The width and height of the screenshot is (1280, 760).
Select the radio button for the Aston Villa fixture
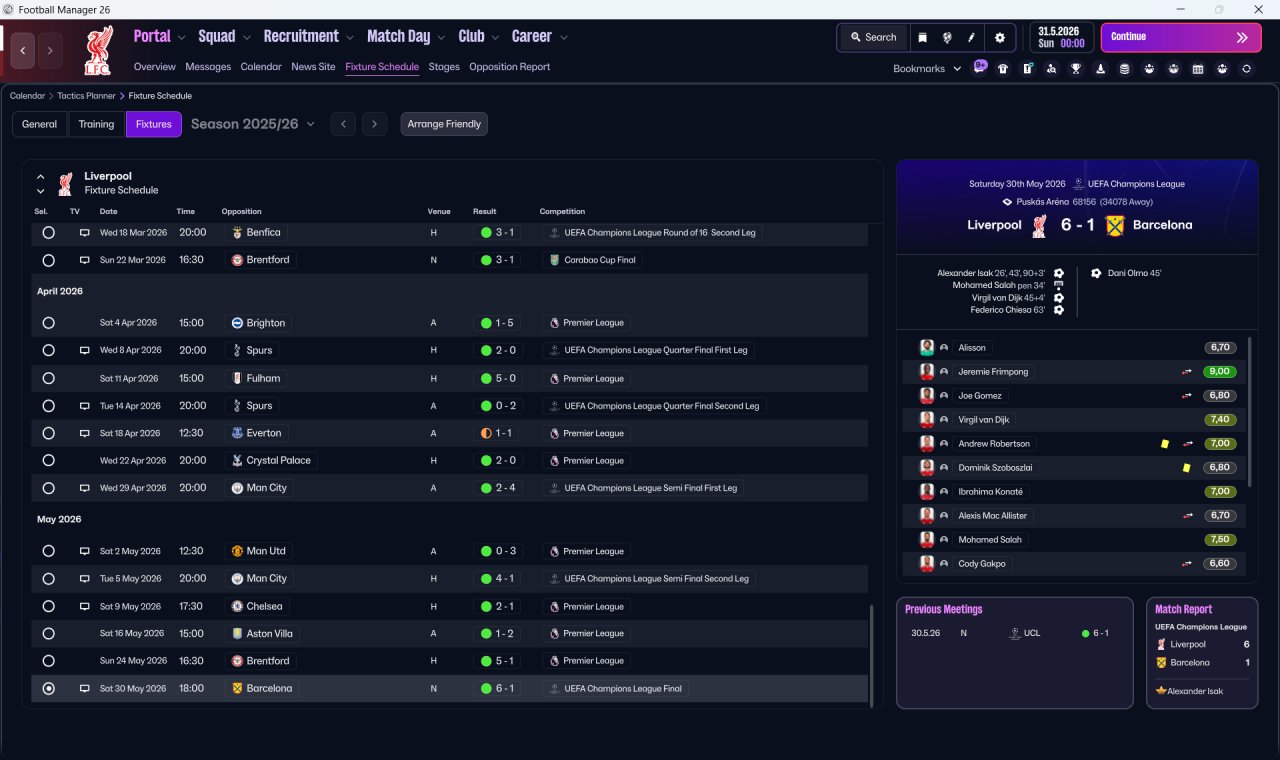tap(48, 633)
